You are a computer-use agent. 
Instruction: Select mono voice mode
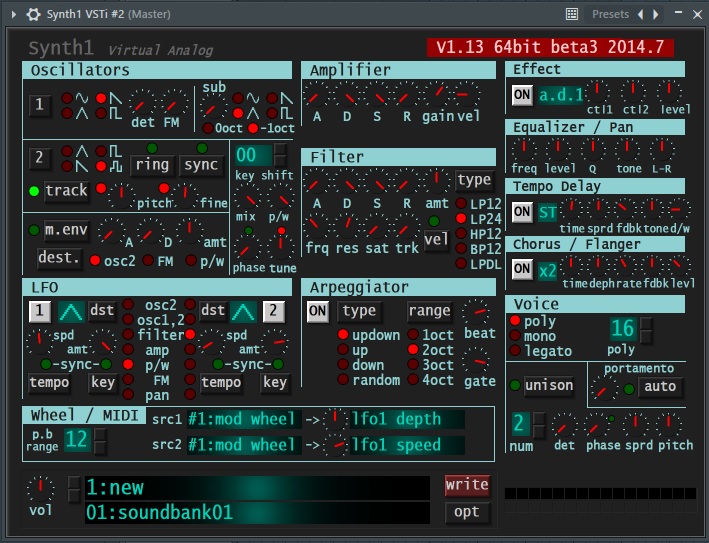515,335
